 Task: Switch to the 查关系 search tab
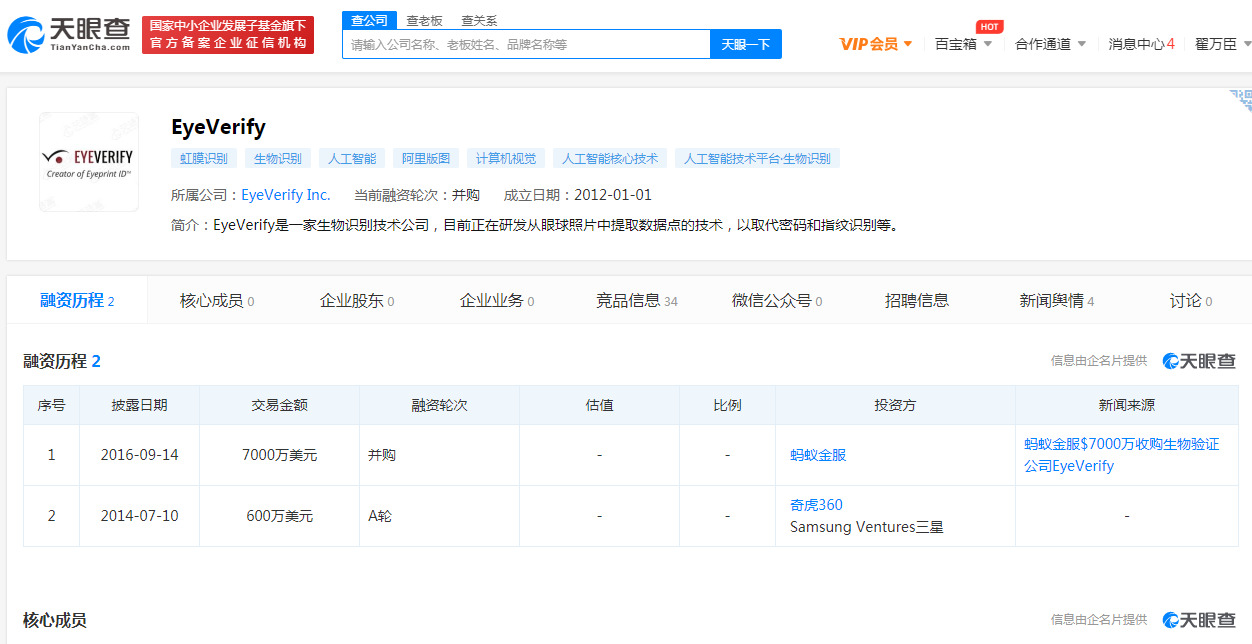479,20
